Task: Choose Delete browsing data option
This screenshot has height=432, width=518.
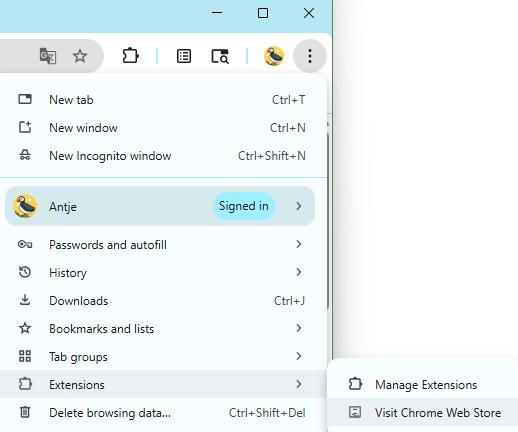Action: (x=160, y=413)
